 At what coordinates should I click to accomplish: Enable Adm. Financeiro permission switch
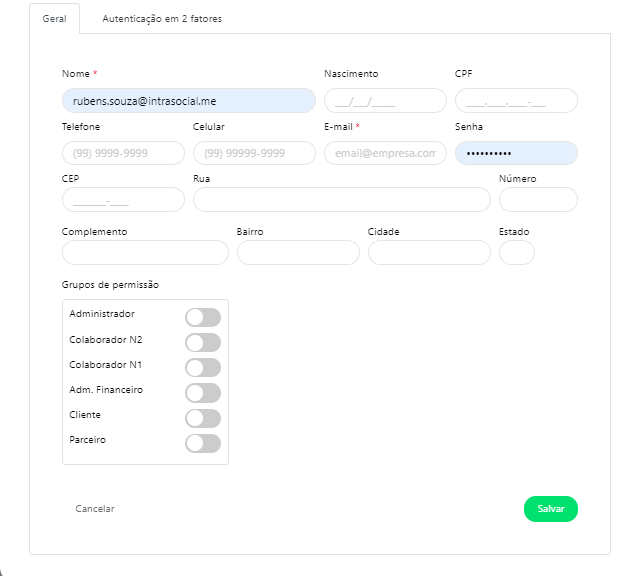coord(203,392)
